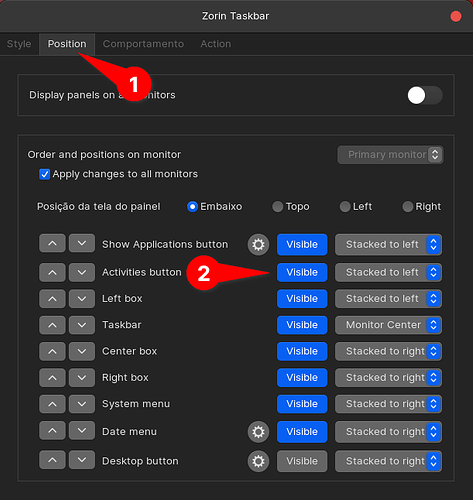
Task: Open the Comportamento tab
Action: 143,44
